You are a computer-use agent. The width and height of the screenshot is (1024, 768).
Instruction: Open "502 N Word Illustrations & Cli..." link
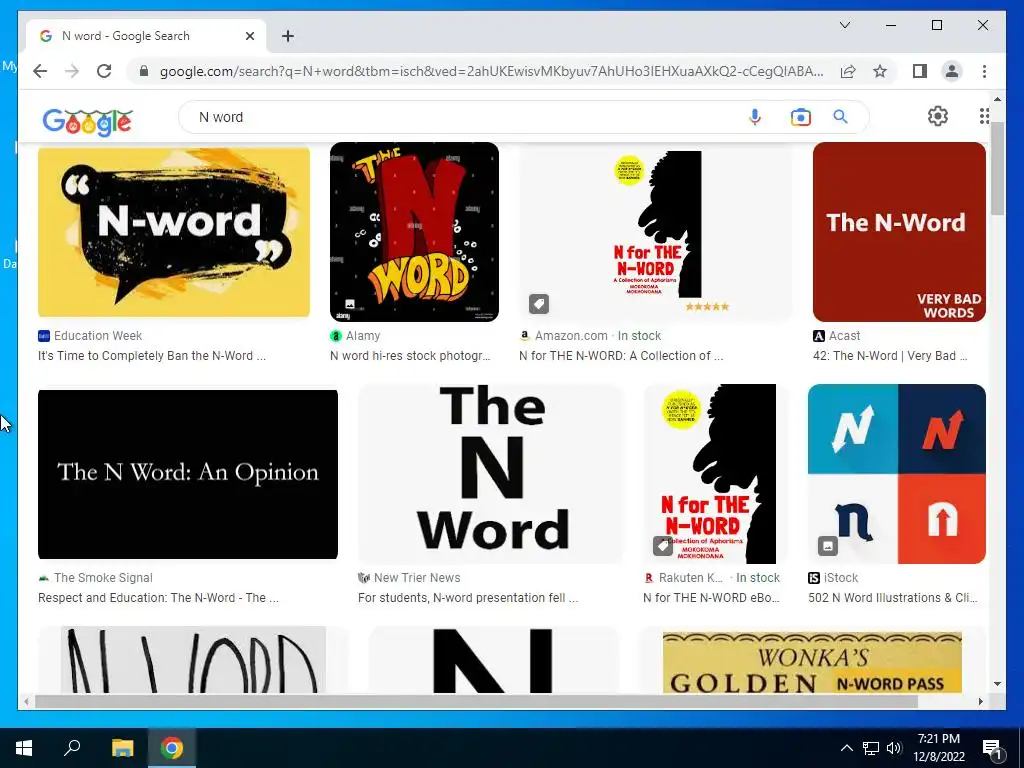pyautogui.click(x=893, y=598)
